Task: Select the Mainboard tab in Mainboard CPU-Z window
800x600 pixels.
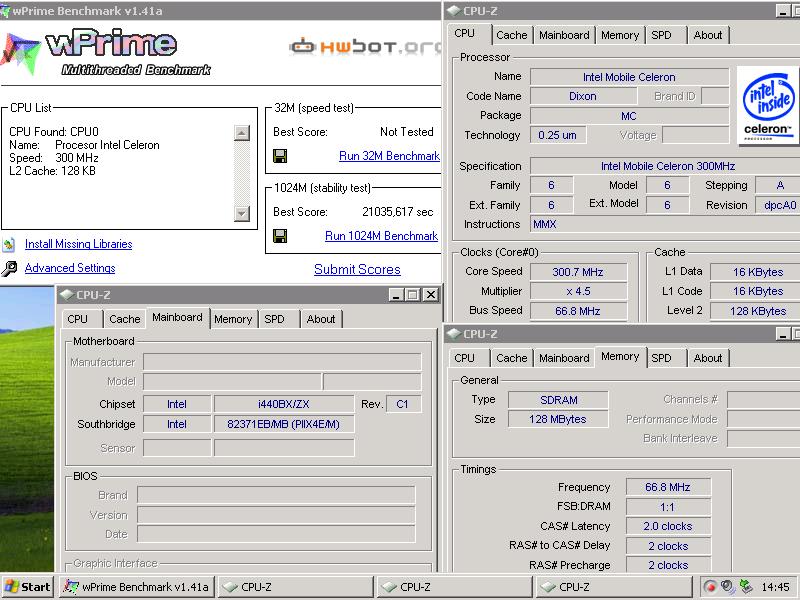Action: click(x=178, y=317)
